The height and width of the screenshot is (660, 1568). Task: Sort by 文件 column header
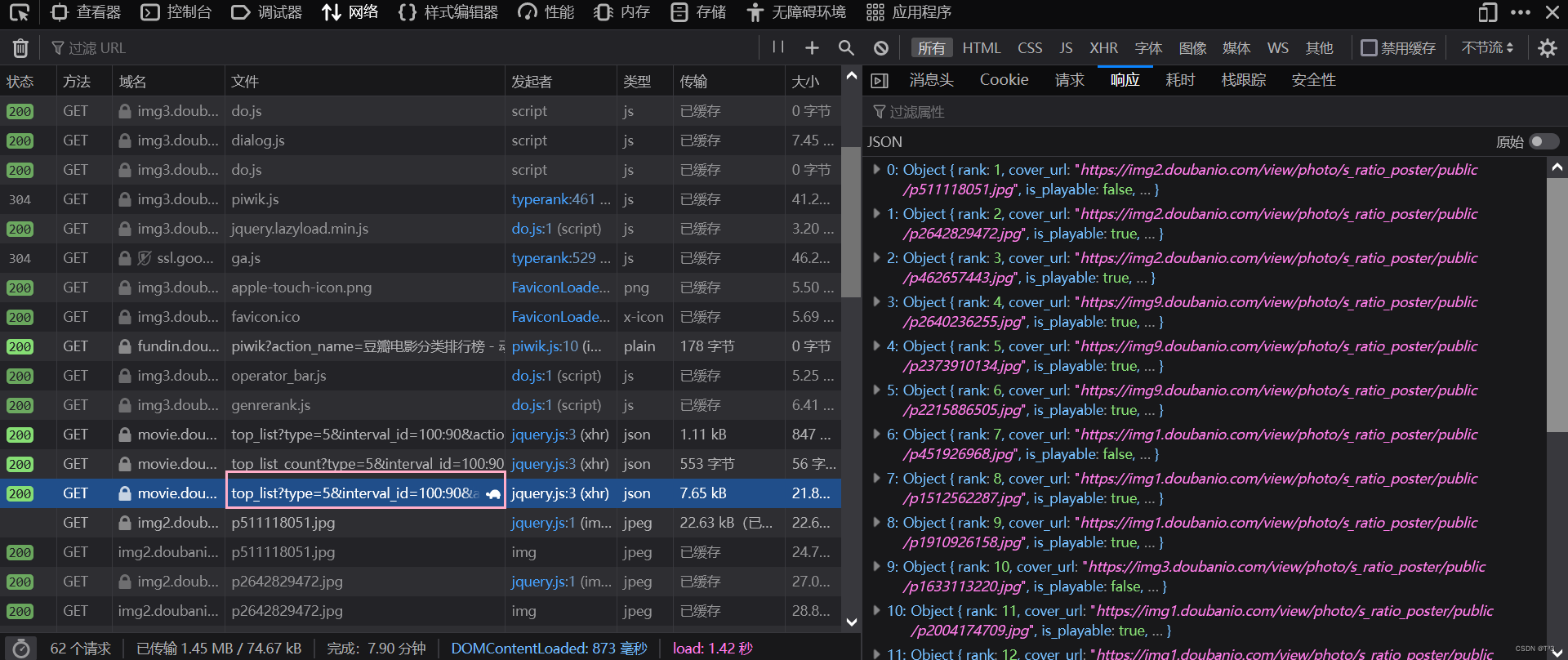364,82
